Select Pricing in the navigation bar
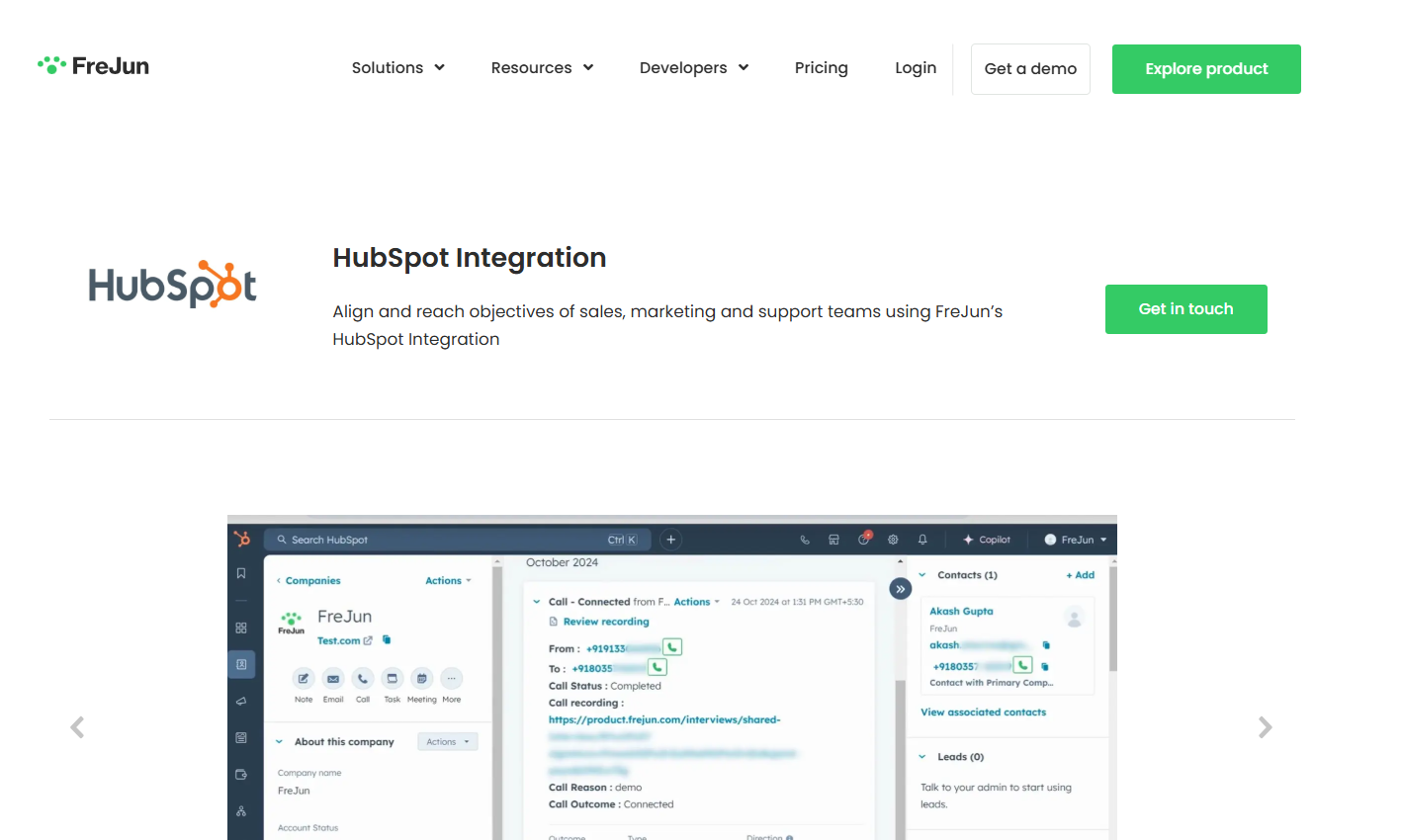Image resolution: width=1402 pixels, height=840 pixels. [x=822, y=67]
